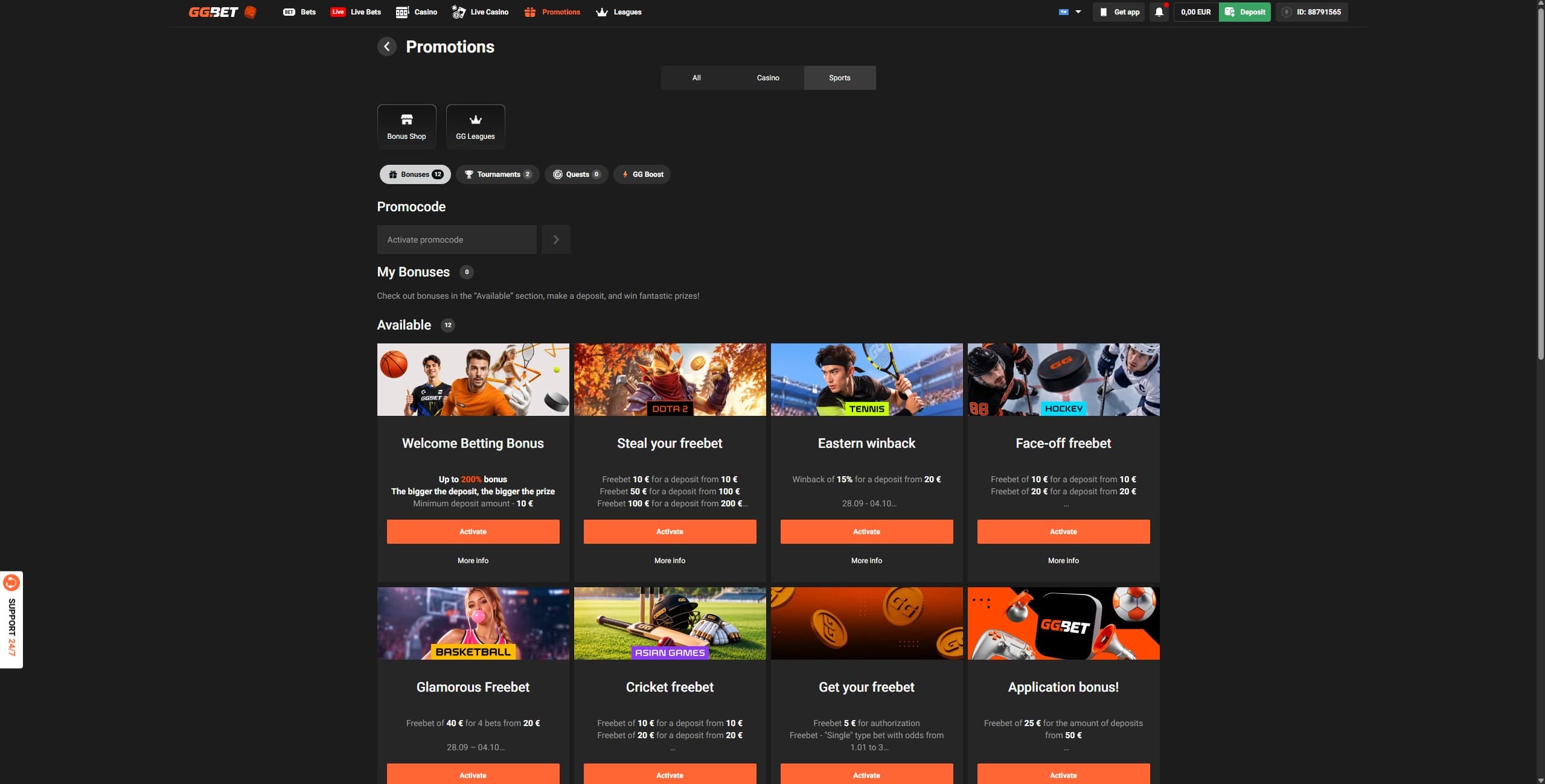Viewport: 1545px width, 784px height.
Task: Open the GG Leagues tile
Action: point(475,127)
